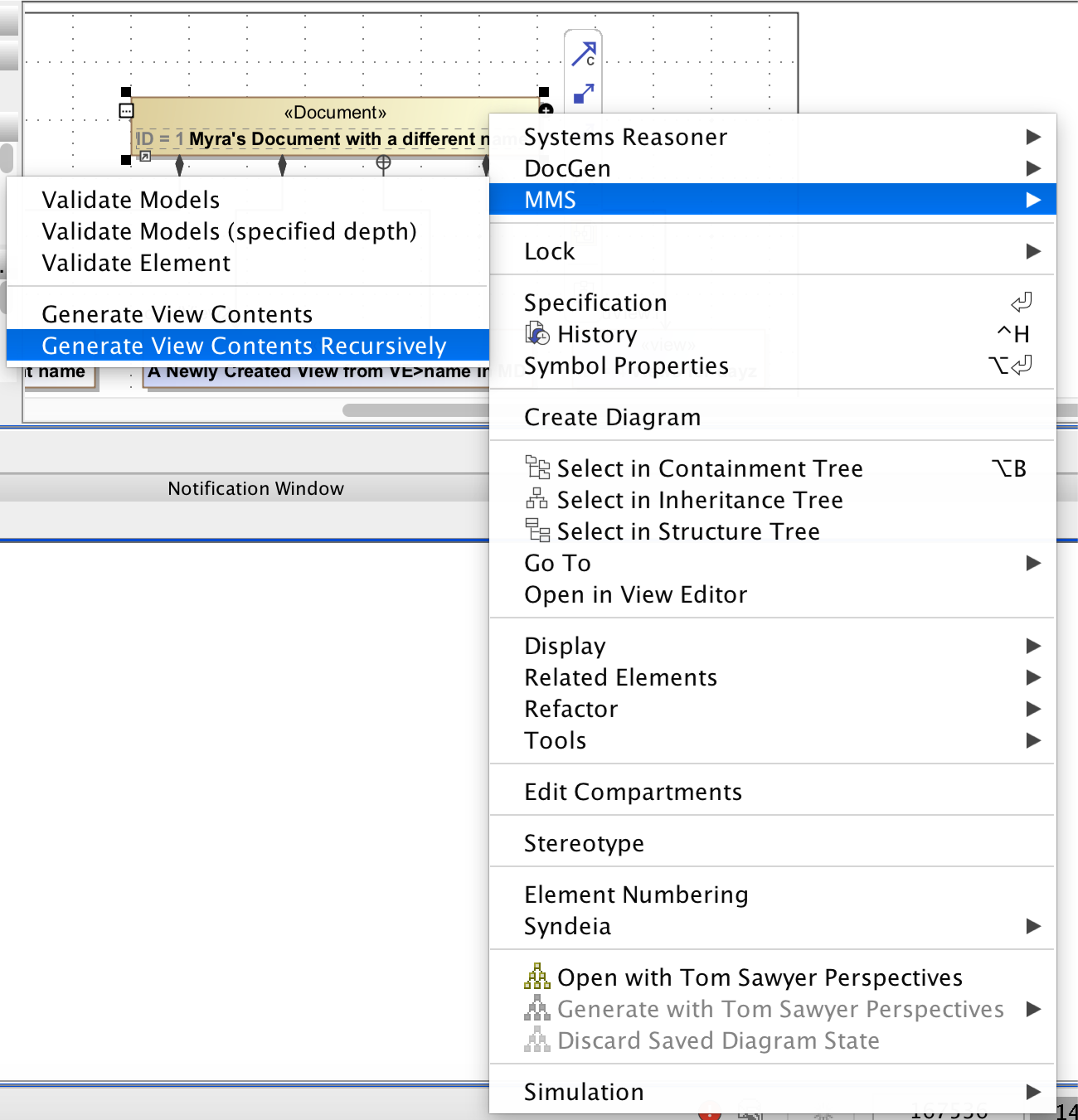Screen dimensions: 1078x1120
Task: Click the plus icon on Document element
Action: (x=546, y=109)
